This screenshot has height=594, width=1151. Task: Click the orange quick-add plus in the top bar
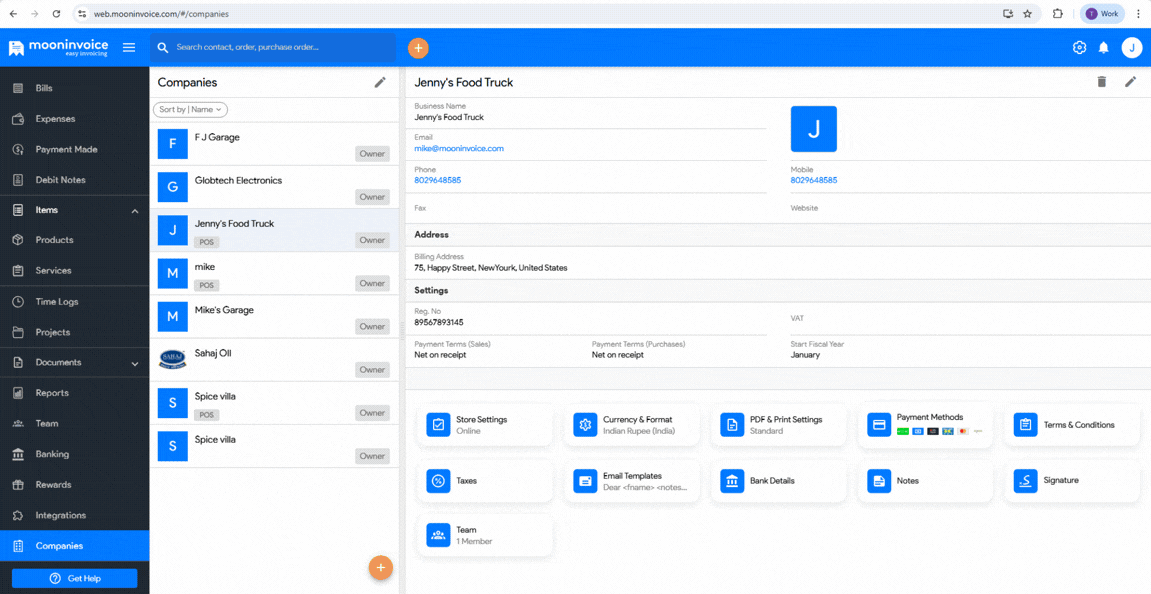coord(418,48)
